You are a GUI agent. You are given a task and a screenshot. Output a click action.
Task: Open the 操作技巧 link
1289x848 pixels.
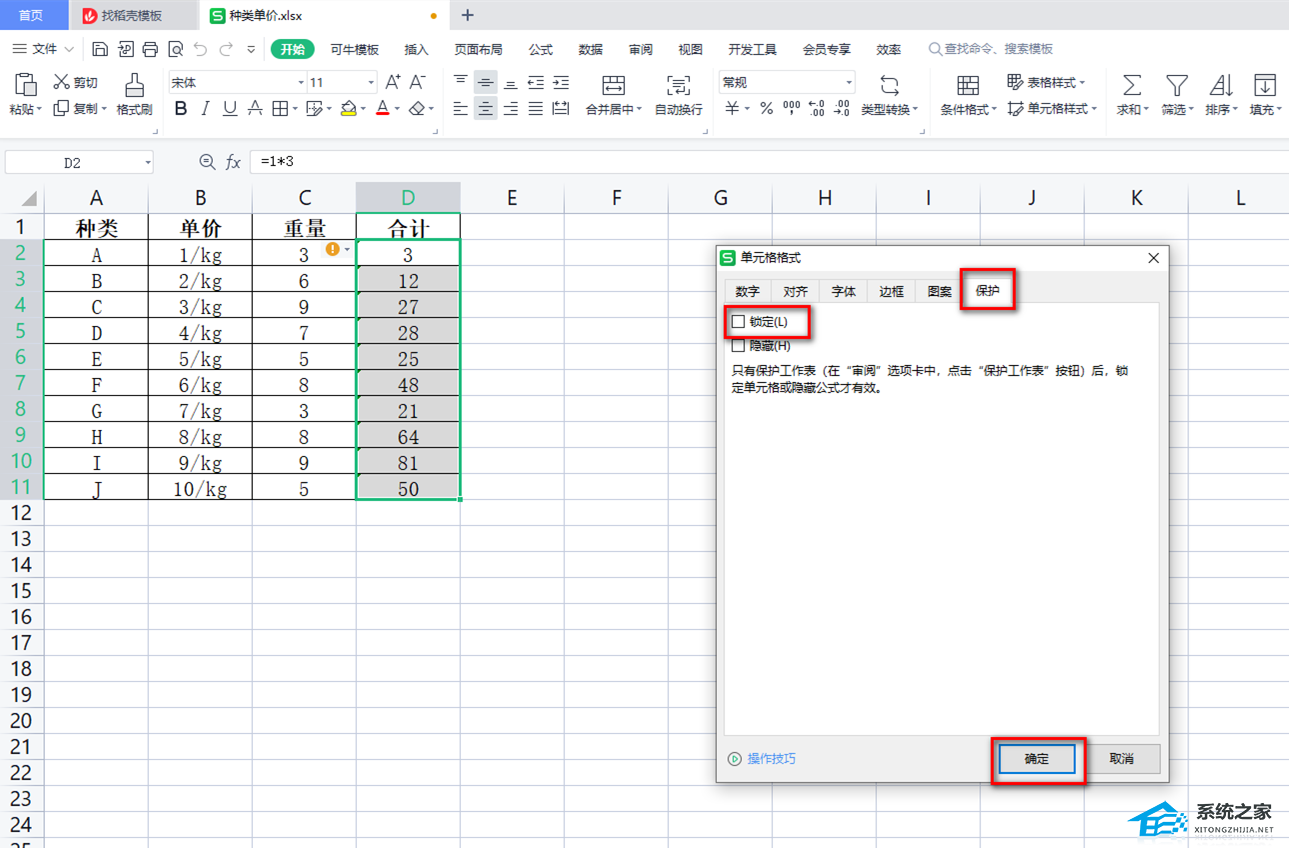coord(771,759)
